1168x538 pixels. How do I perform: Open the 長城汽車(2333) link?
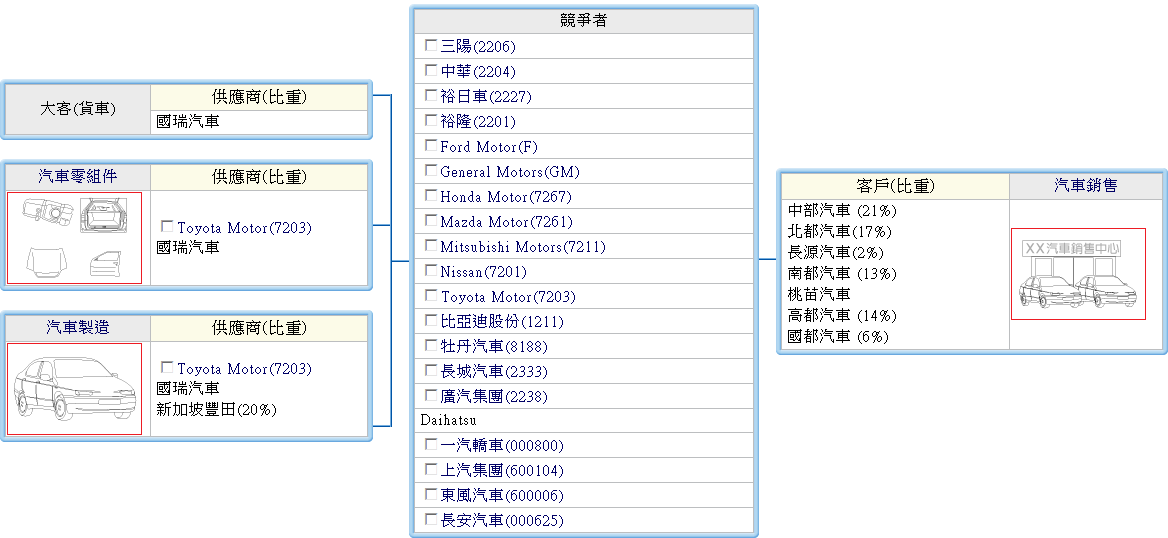pos(494,372)
